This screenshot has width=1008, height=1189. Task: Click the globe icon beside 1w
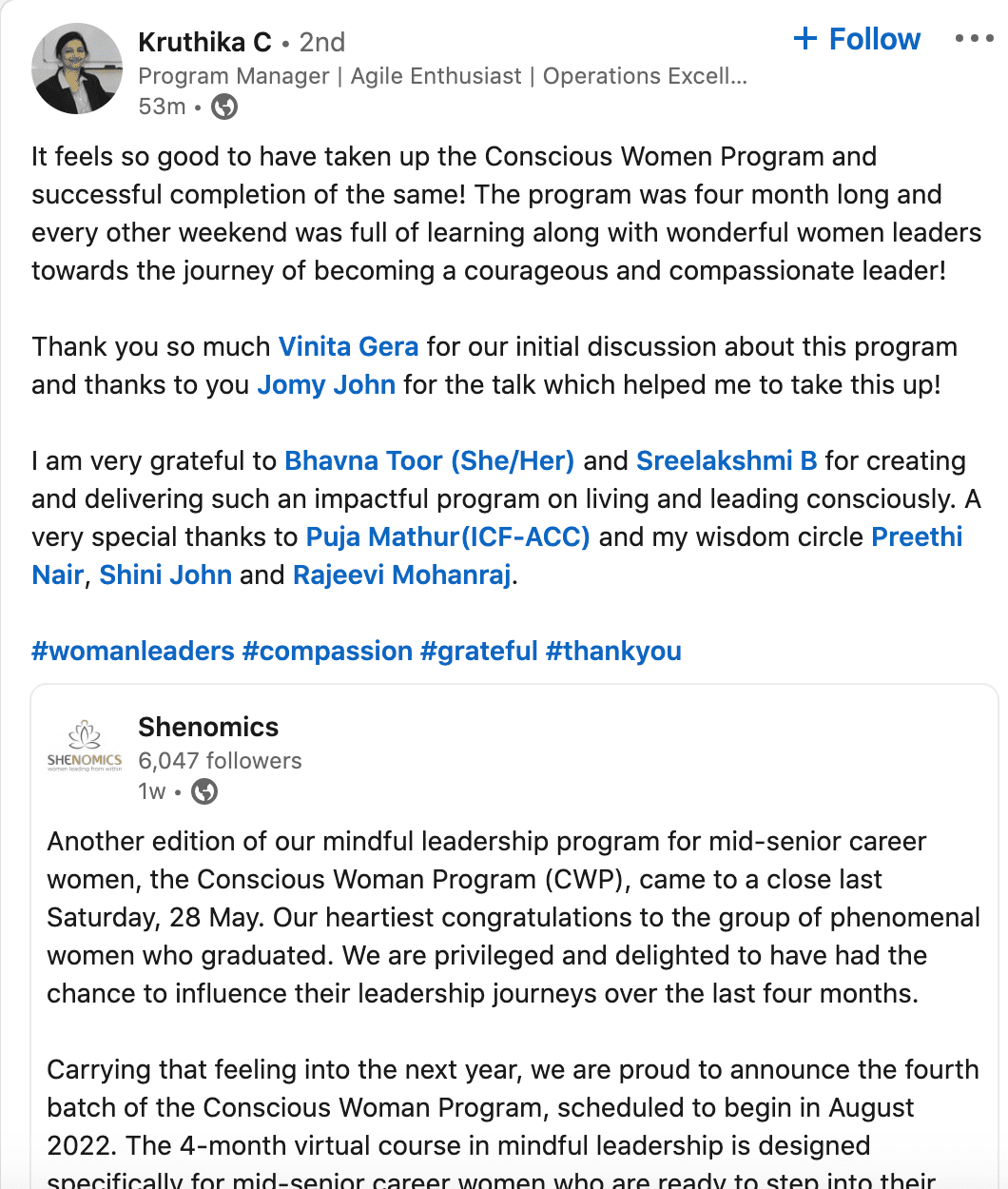pyautogui.click(x=204, y=791)
